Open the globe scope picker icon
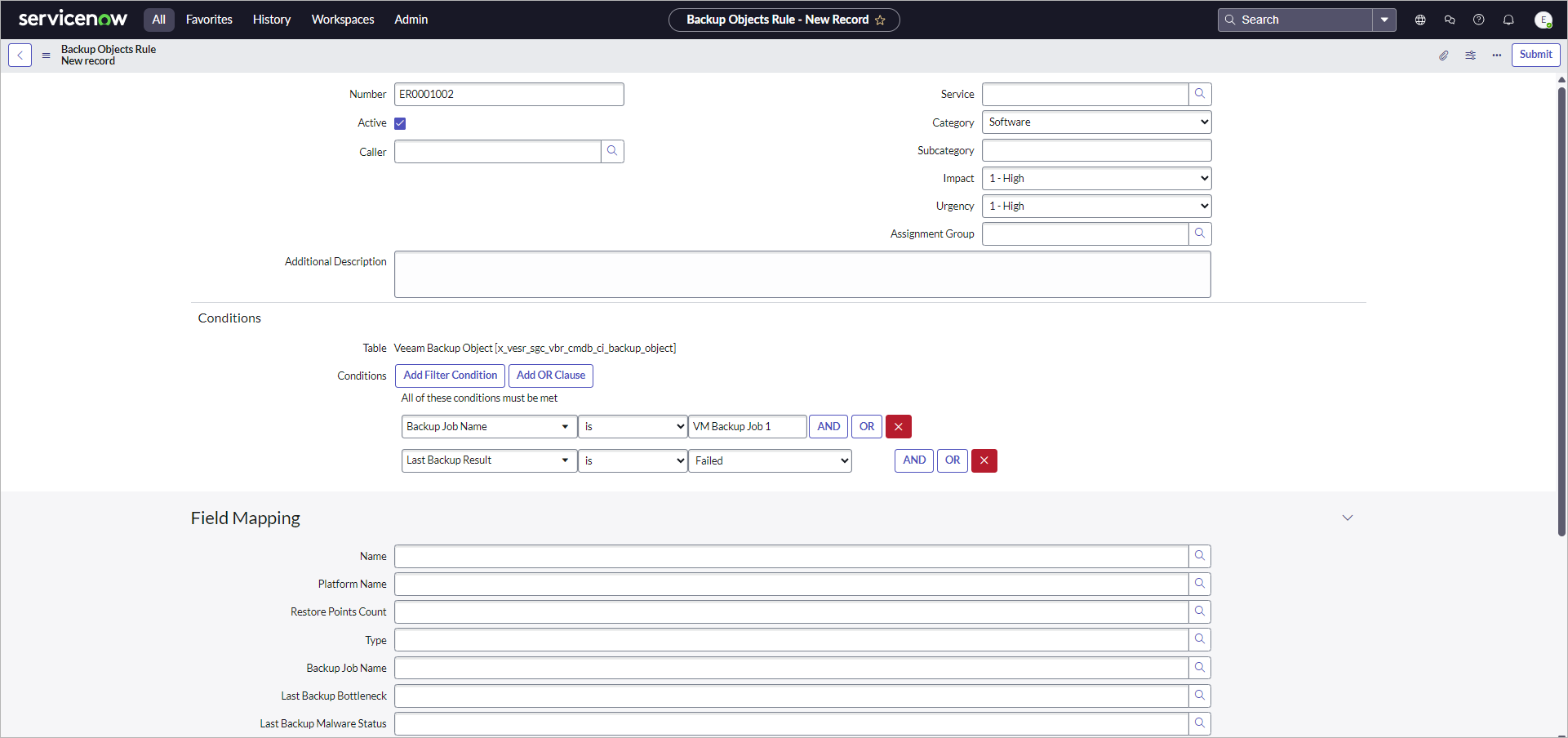 [1420, 20]
